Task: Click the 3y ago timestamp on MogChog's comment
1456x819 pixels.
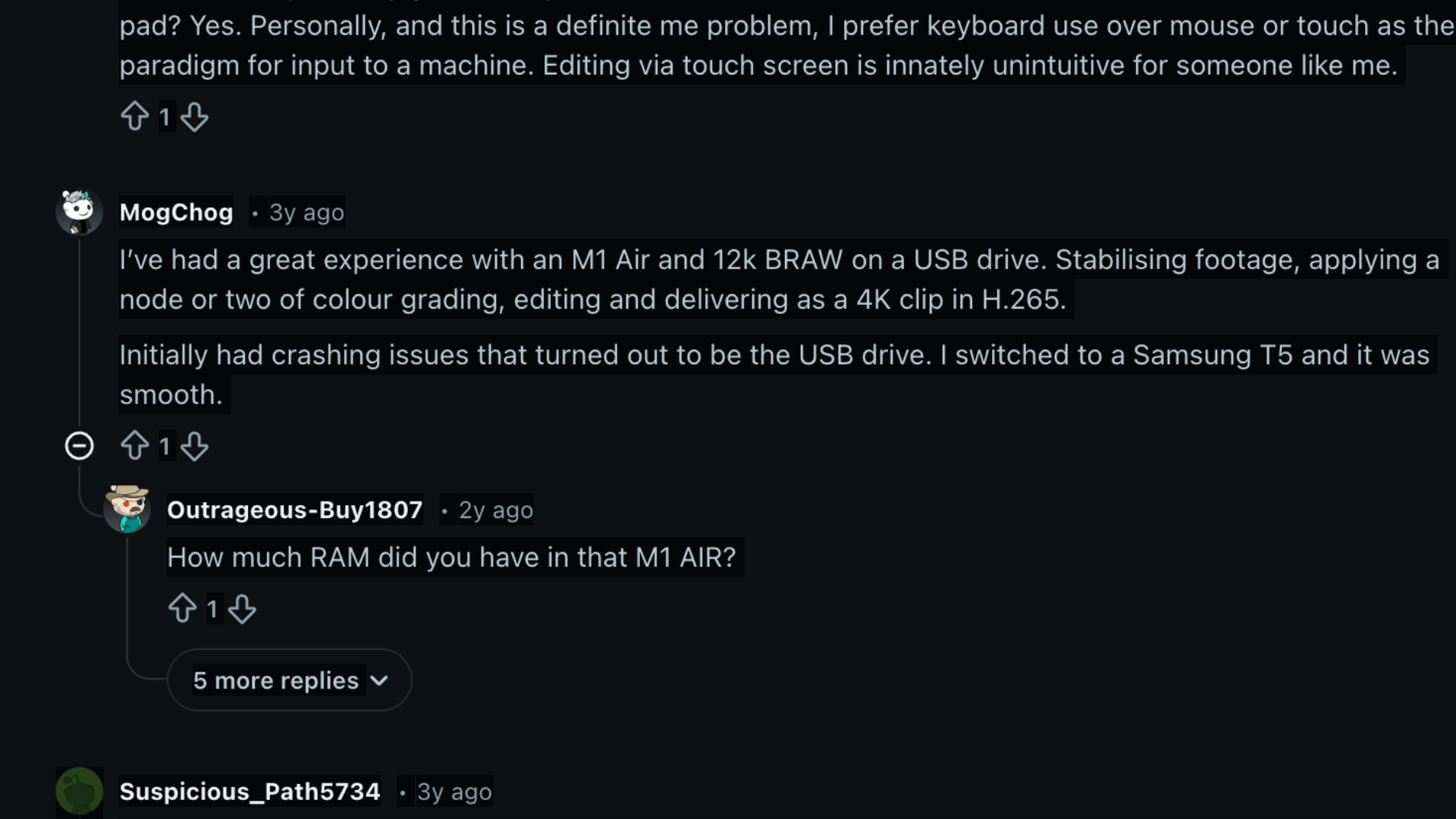Action: click(x=306, y=212)
